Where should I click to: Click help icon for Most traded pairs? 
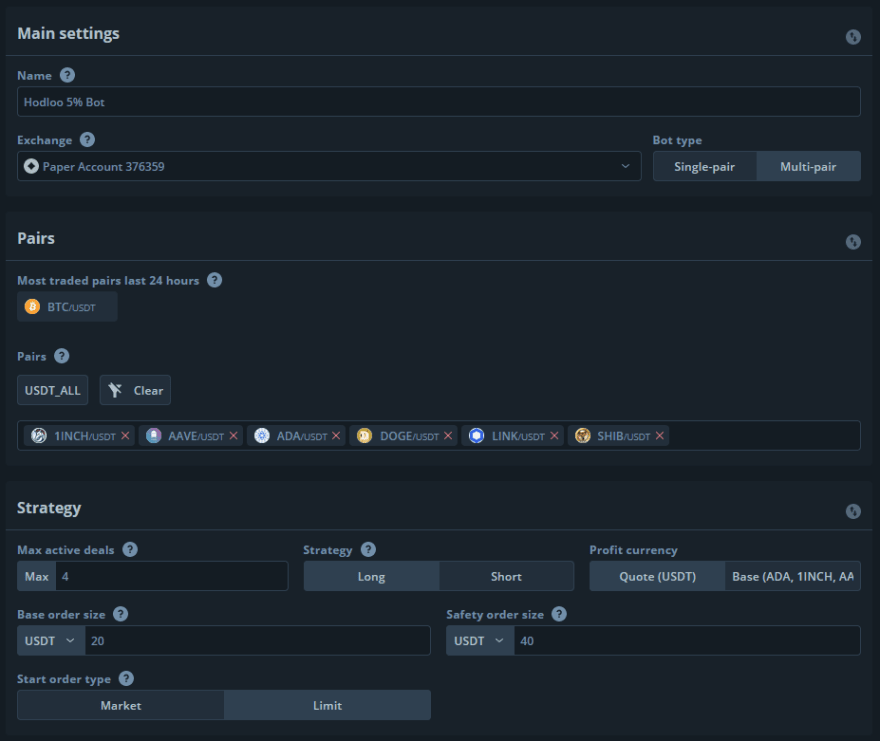(214, 280)
